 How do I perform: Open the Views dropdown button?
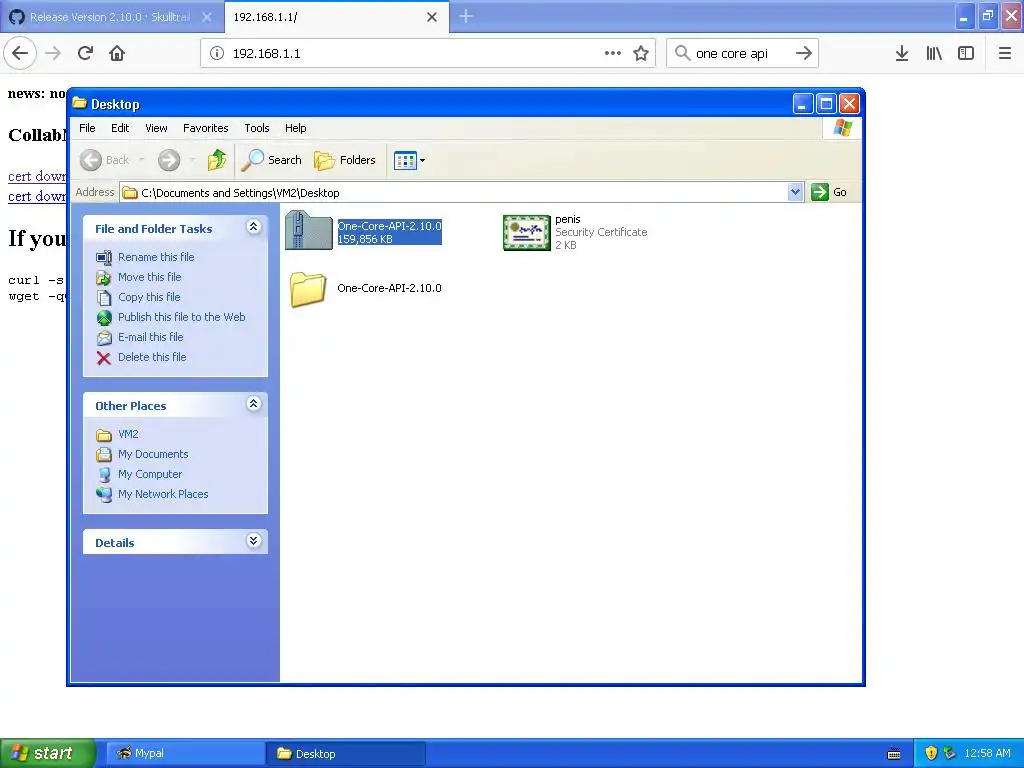pos(409,160)
